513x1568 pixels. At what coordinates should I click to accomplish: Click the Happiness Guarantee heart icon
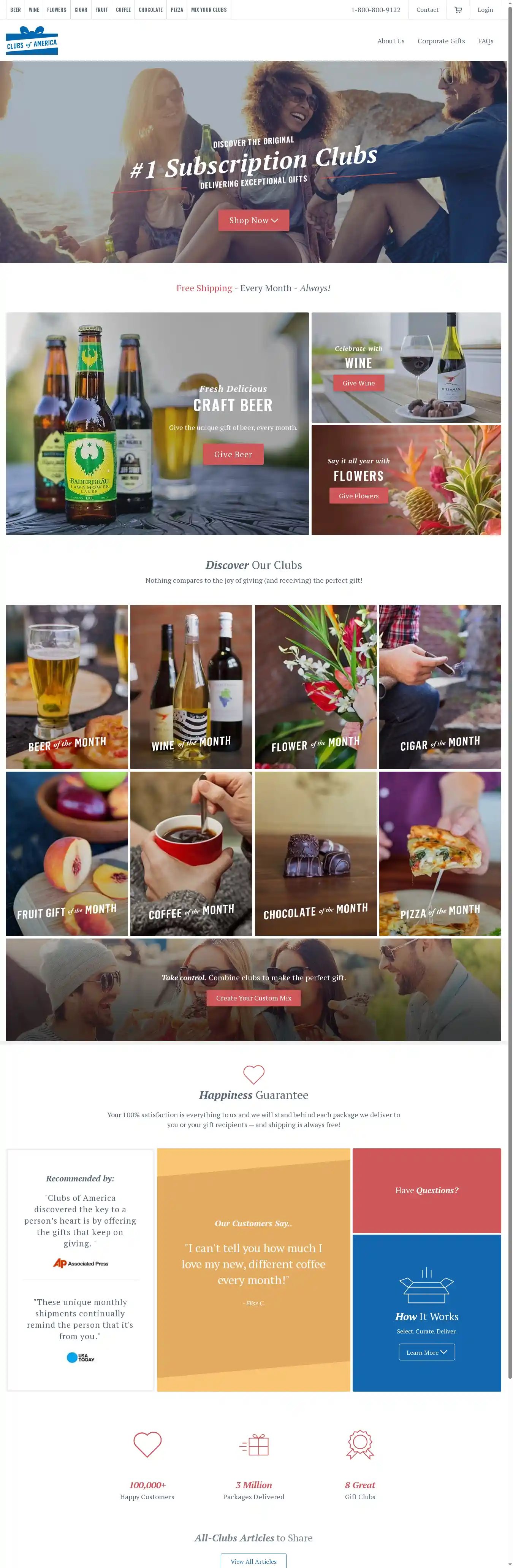(254, 1074)
